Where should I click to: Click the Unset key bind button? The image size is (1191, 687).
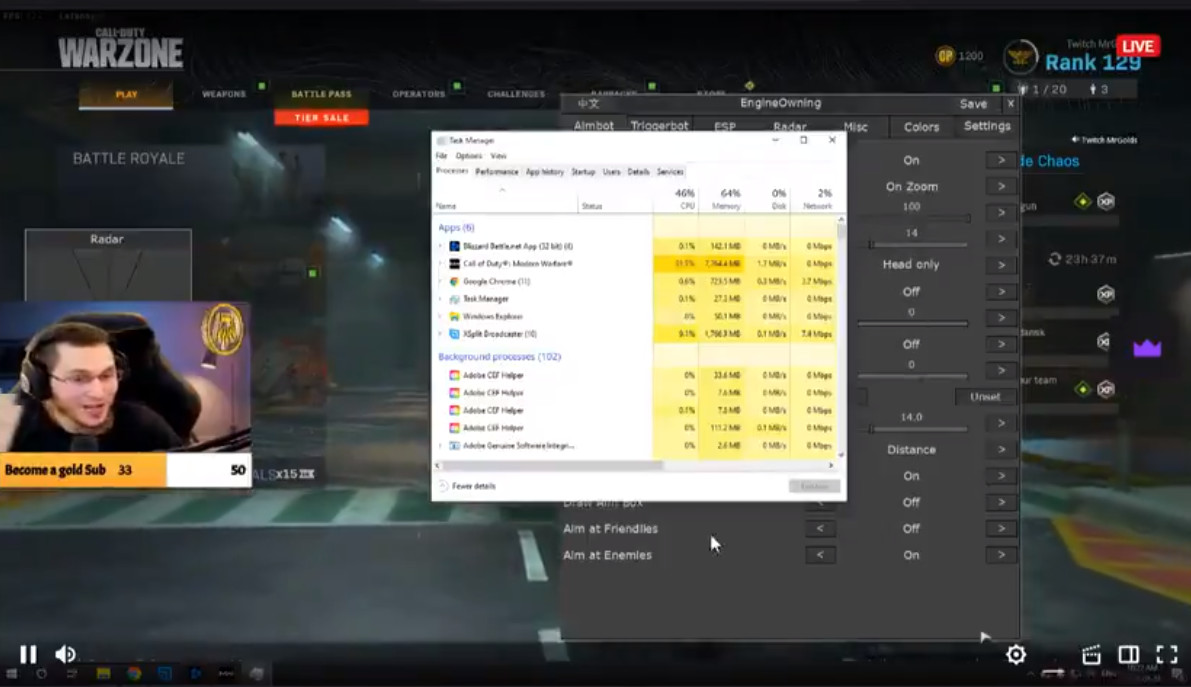point(985,397)
